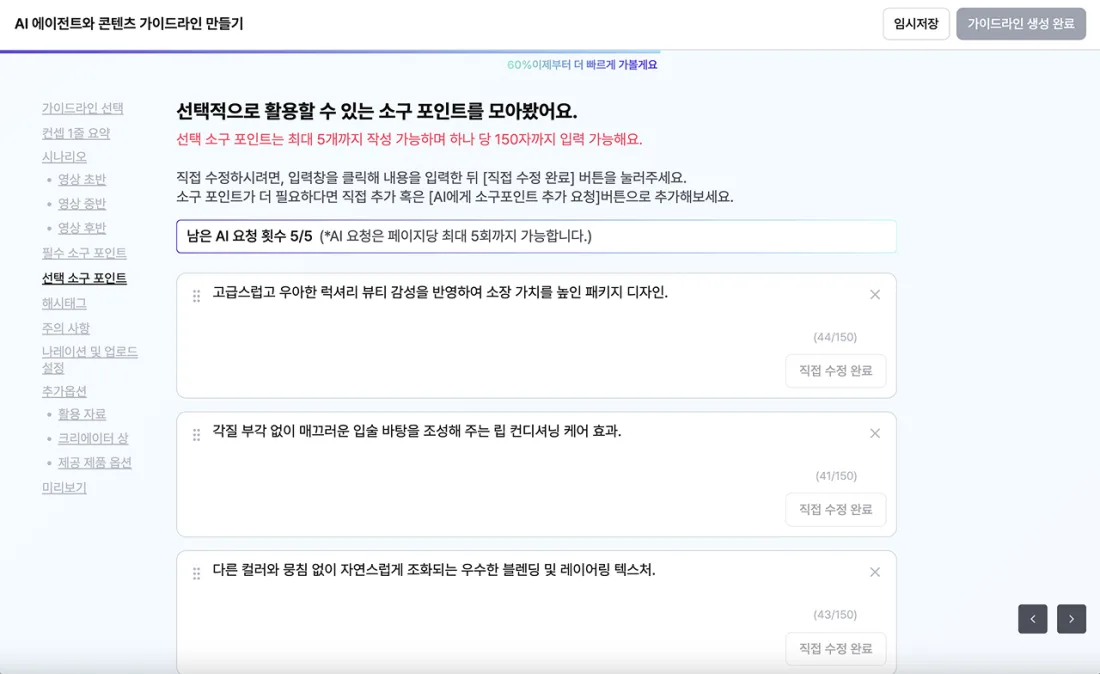Click the (43/150) character counter
Image resolution: width=1100 pixels, height=674 pixels.
pyautogui.click(x=835, y=615)
